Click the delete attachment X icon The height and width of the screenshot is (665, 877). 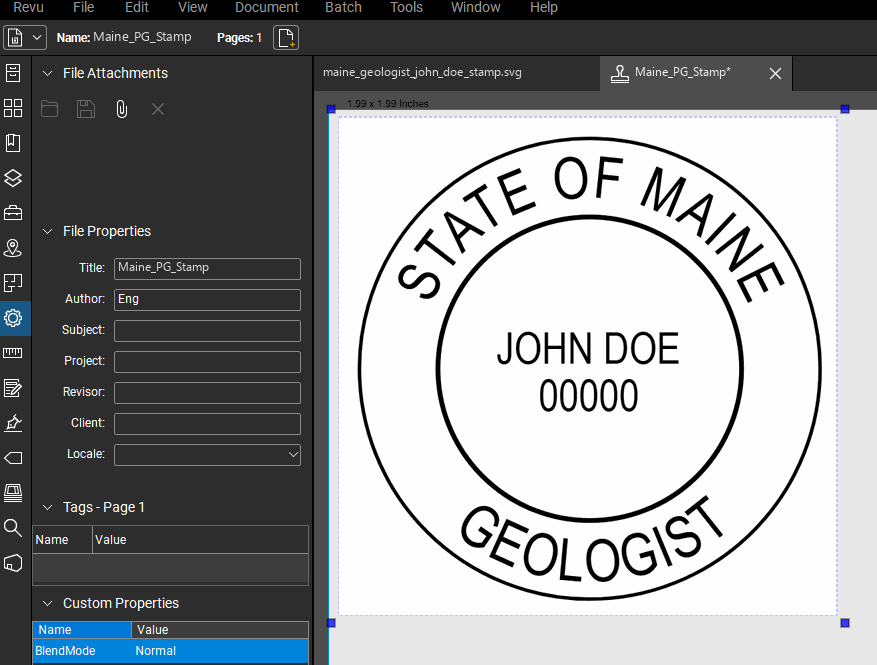[x=158, y=109]
